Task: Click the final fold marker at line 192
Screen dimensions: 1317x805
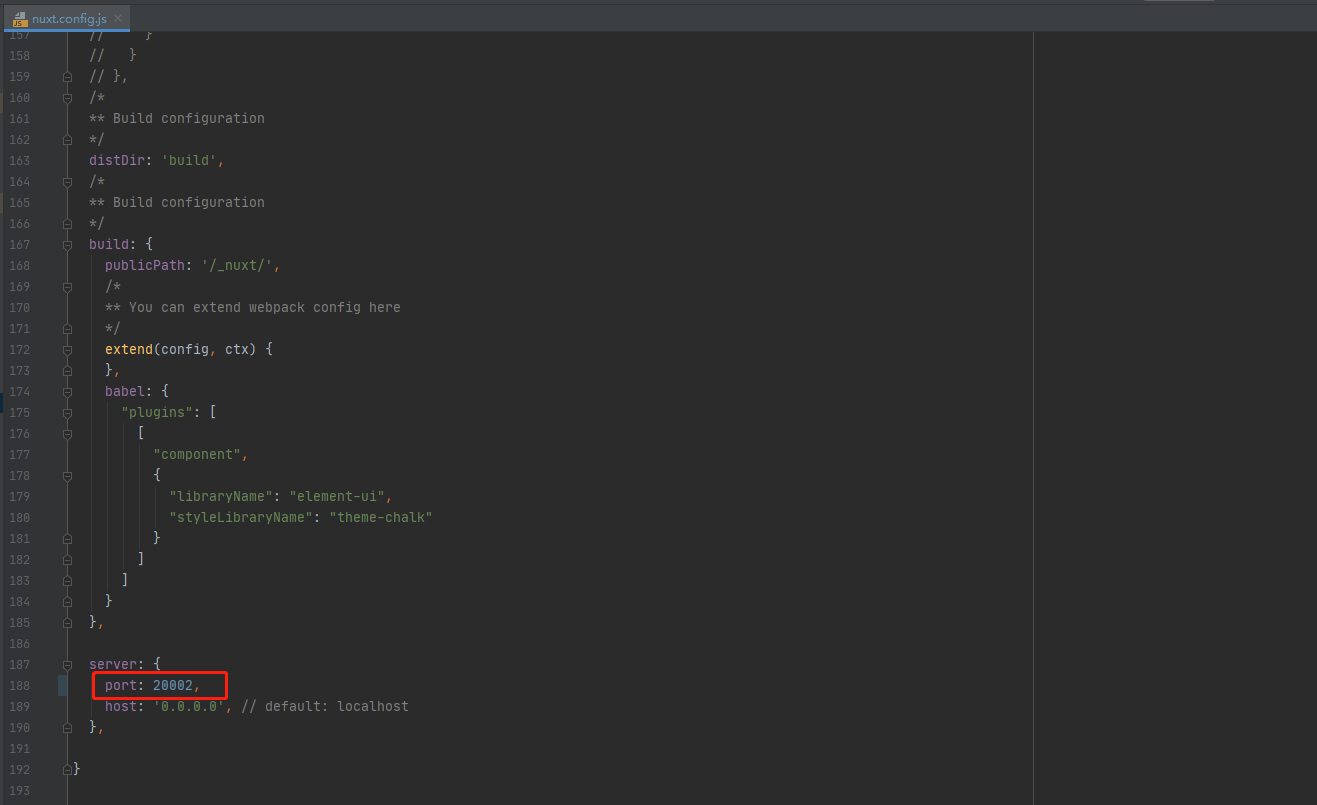Action: point(67,769)
